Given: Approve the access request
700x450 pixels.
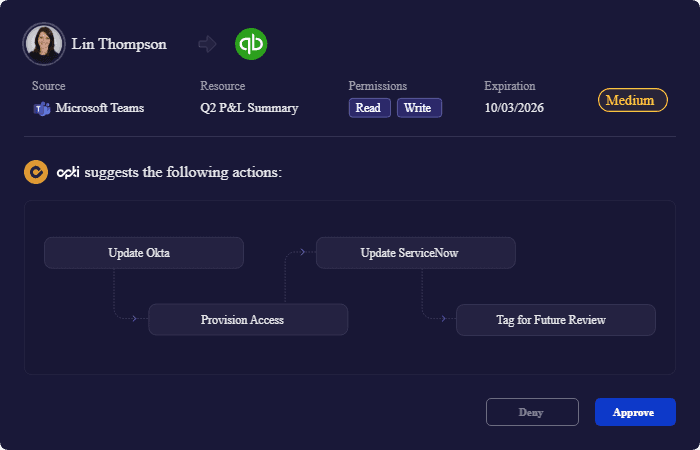Looking at the screenshot, I should [x=635, y=412].
